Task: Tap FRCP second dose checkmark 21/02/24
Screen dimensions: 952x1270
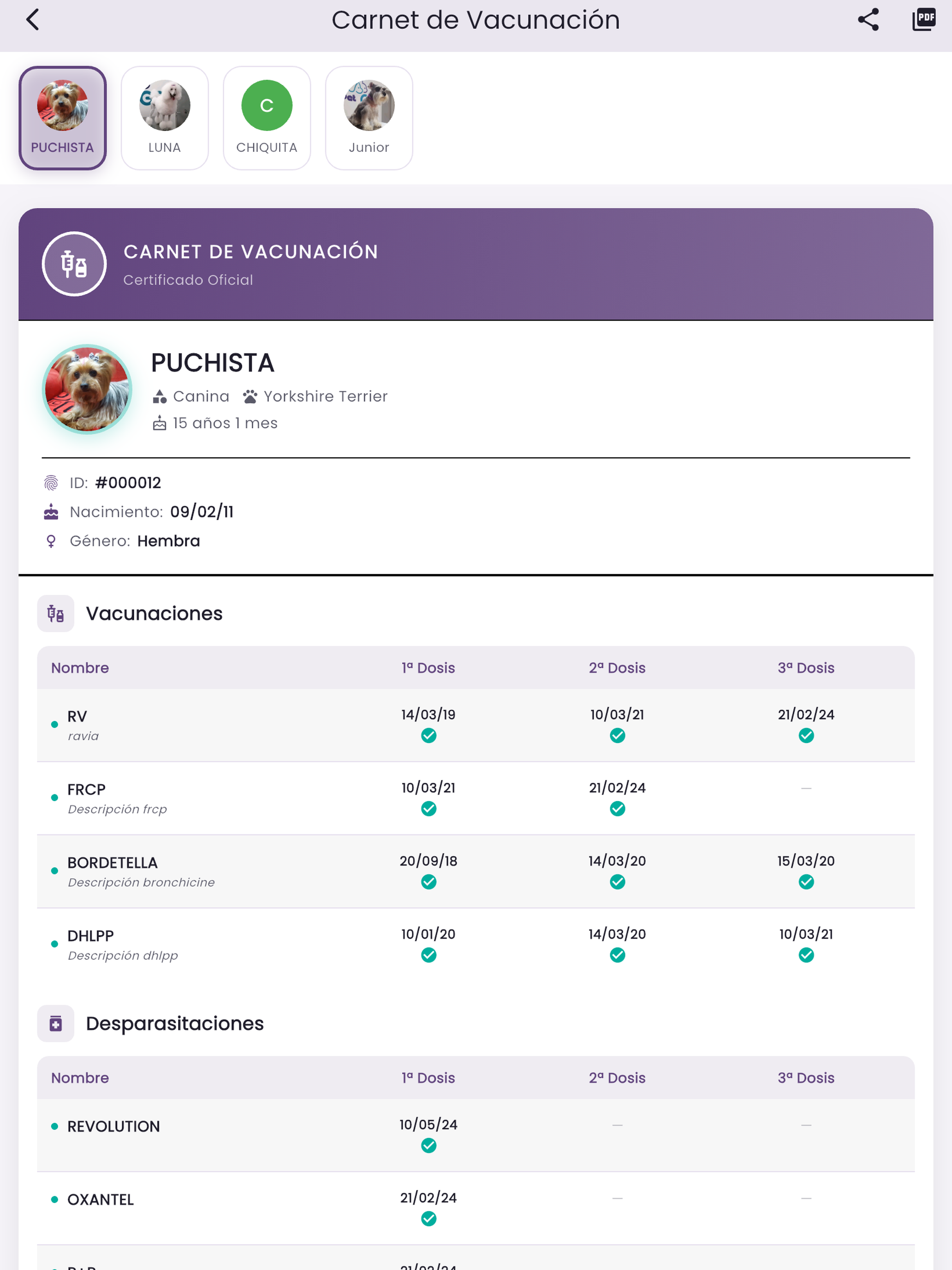Action: 618,809
